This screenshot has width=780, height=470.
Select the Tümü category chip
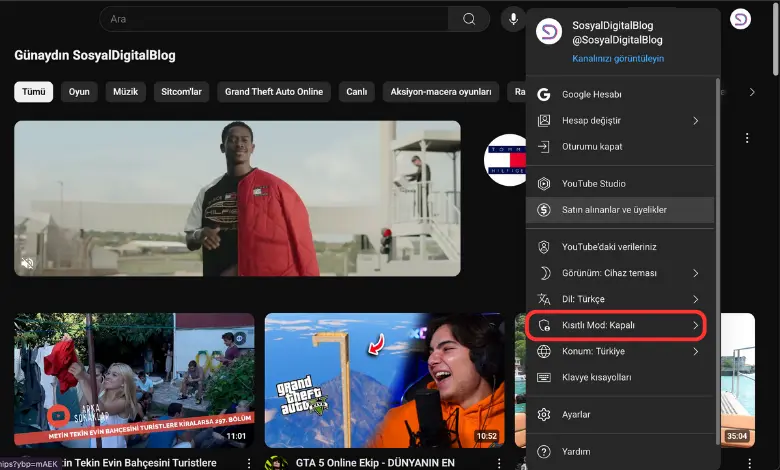pyautogui.click(x=33, y=92)
